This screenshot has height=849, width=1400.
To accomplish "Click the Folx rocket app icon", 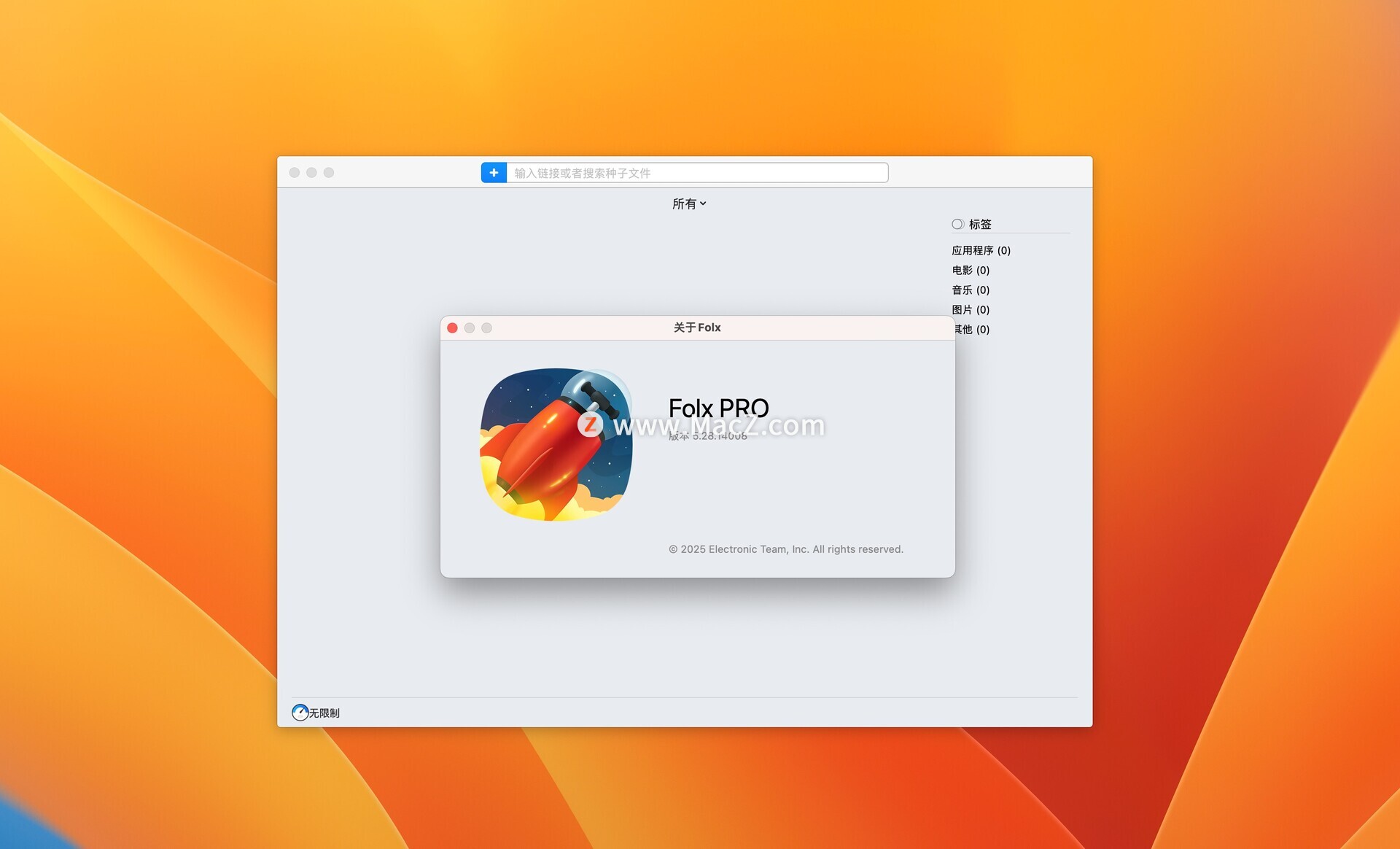I will [x=556, y=444].
